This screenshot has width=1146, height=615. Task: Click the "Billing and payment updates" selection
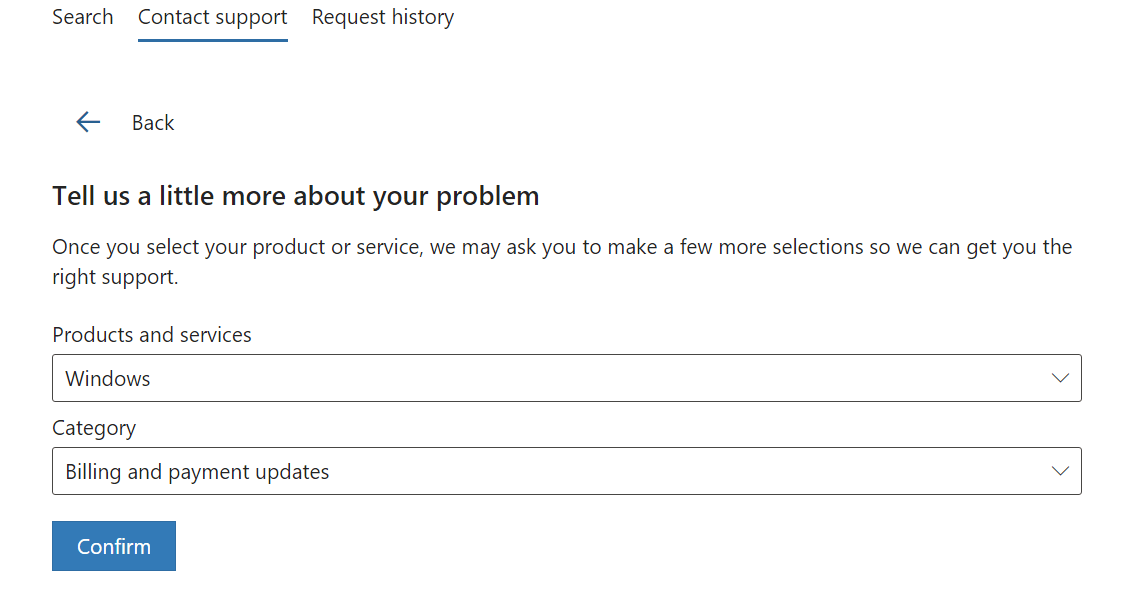pyautogui.click(x=197, y=472)
